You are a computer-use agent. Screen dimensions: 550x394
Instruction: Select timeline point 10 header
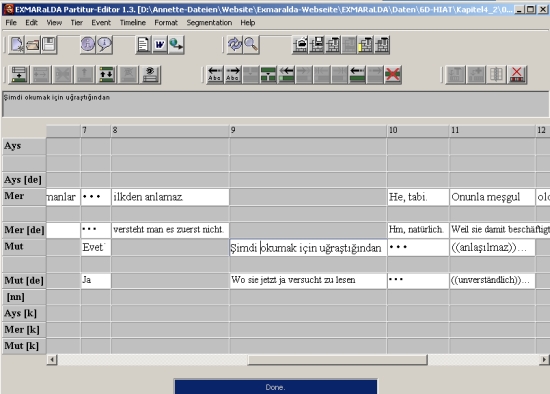(x=418, y=131)
